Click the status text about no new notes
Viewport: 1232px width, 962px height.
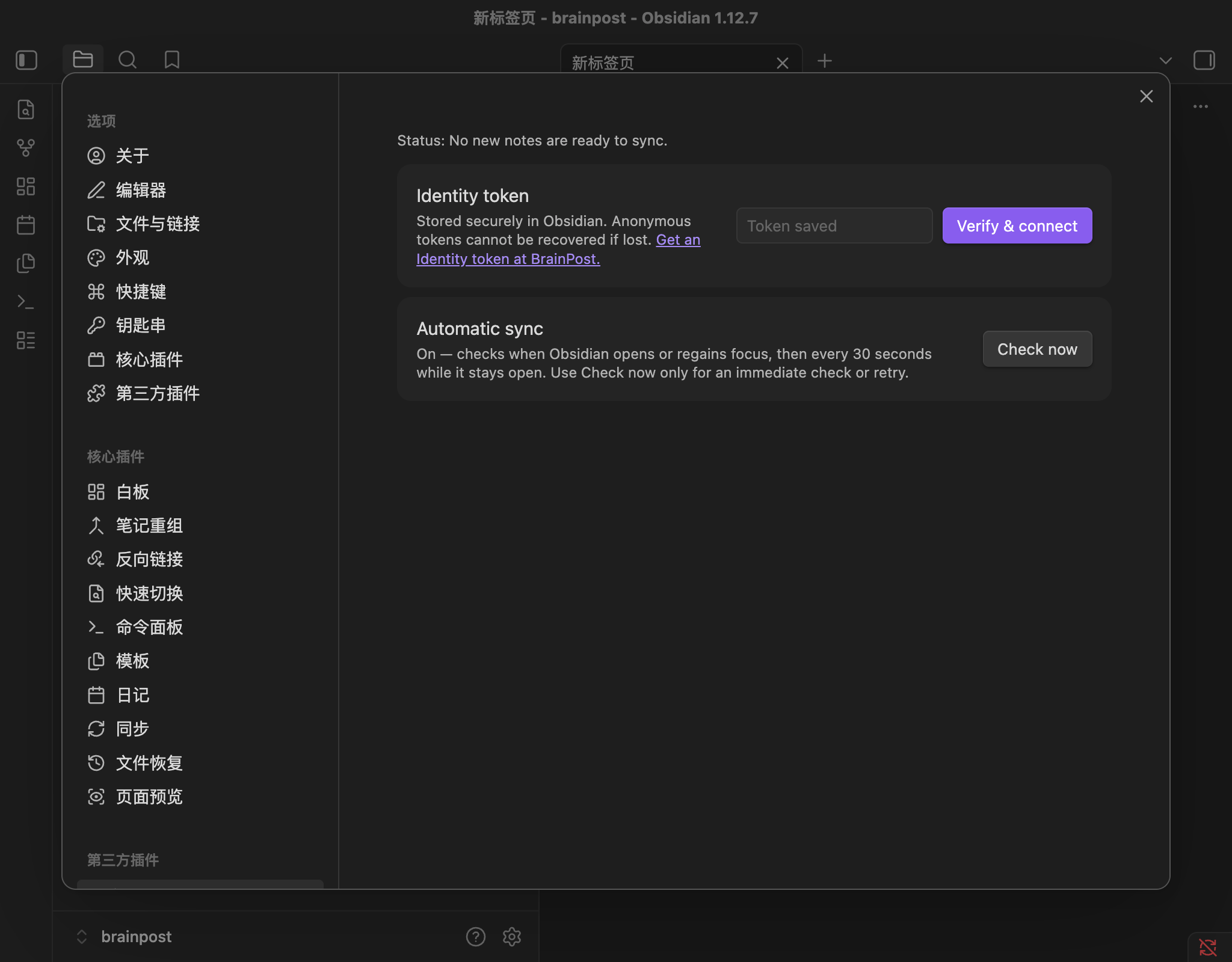[x=532, y=140]
